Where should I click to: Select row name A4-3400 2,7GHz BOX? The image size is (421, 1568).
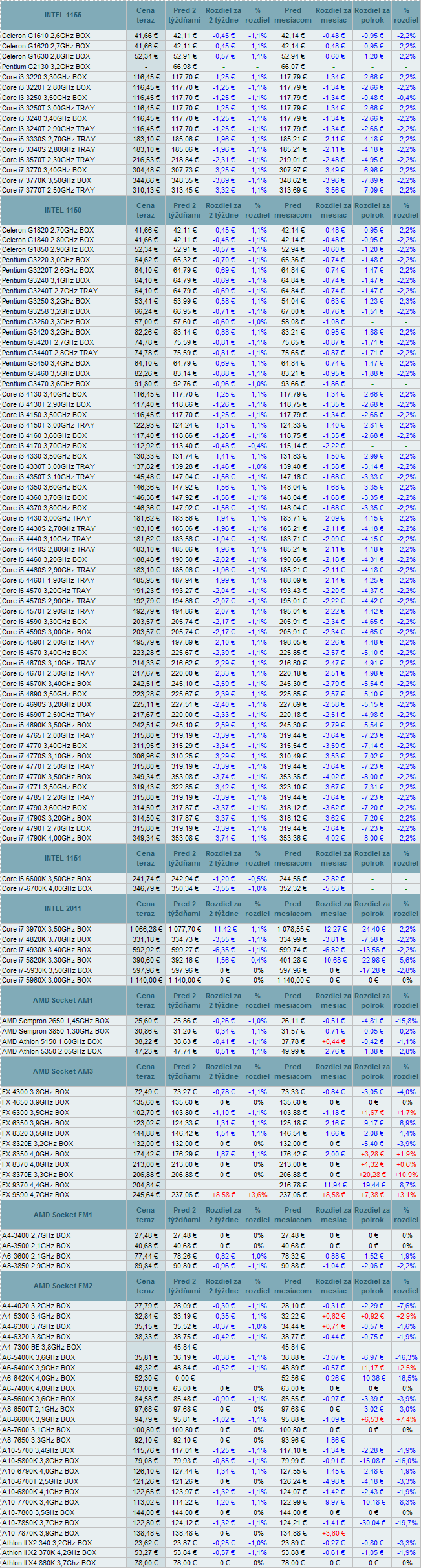tap(36, 1235)
